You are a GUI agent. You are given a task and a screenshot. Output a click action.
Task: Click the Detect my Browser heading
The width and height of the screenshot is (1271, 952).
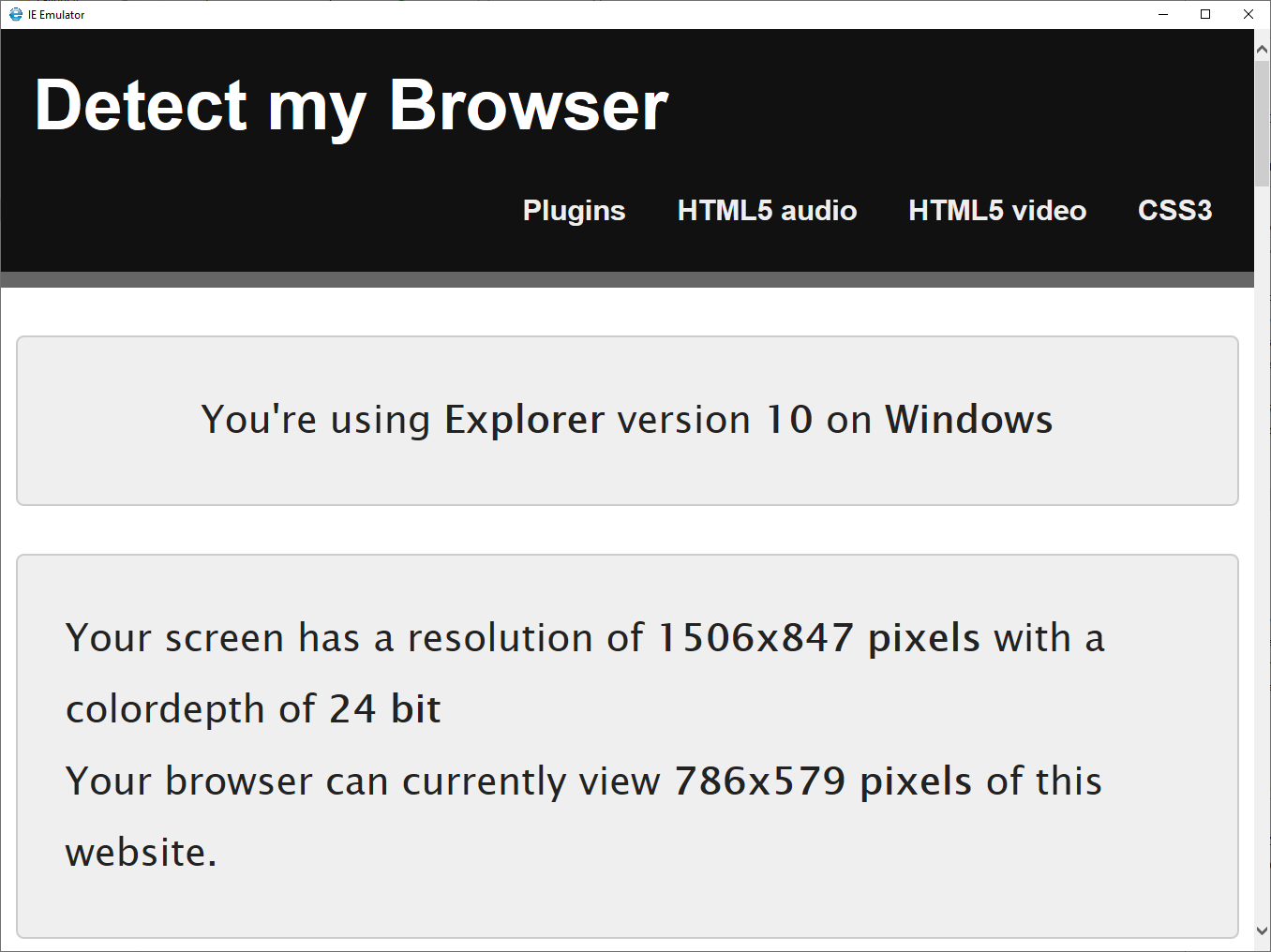(351, 106)
